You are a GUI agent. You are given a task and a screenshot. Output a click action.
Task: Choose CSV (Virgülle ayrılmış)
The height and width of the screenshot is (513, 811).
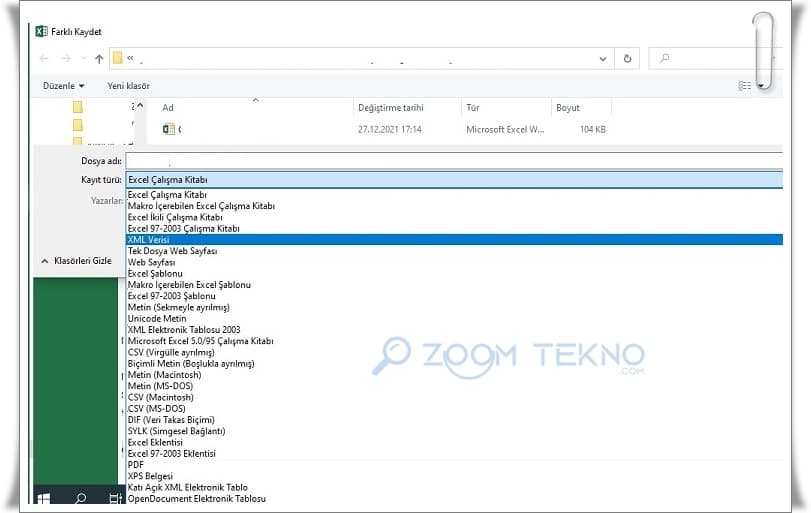(454, 353)
